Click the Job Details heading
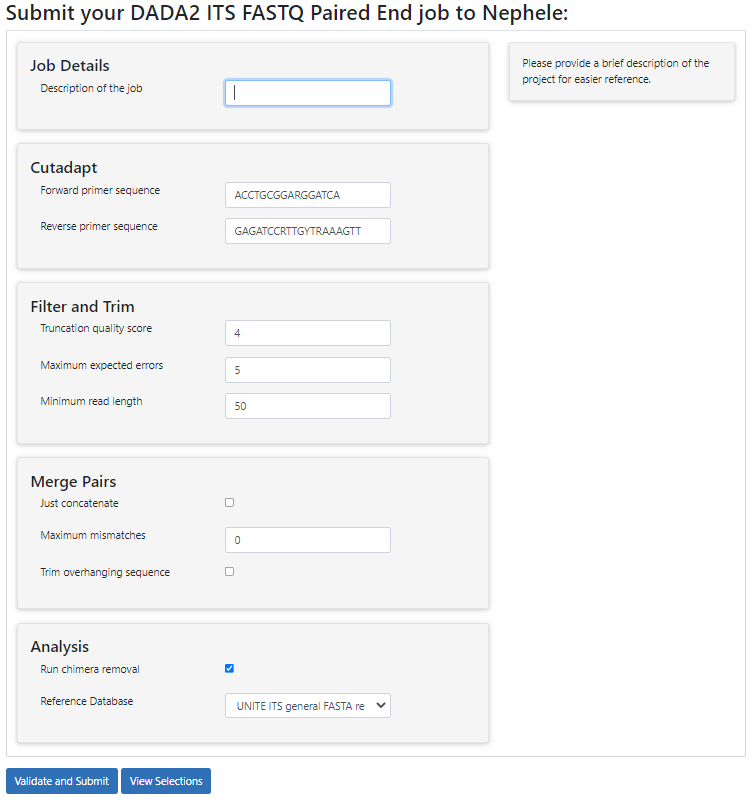Image resolution: width=754 pixels, height=806 pixels. (x=70, y=66)
